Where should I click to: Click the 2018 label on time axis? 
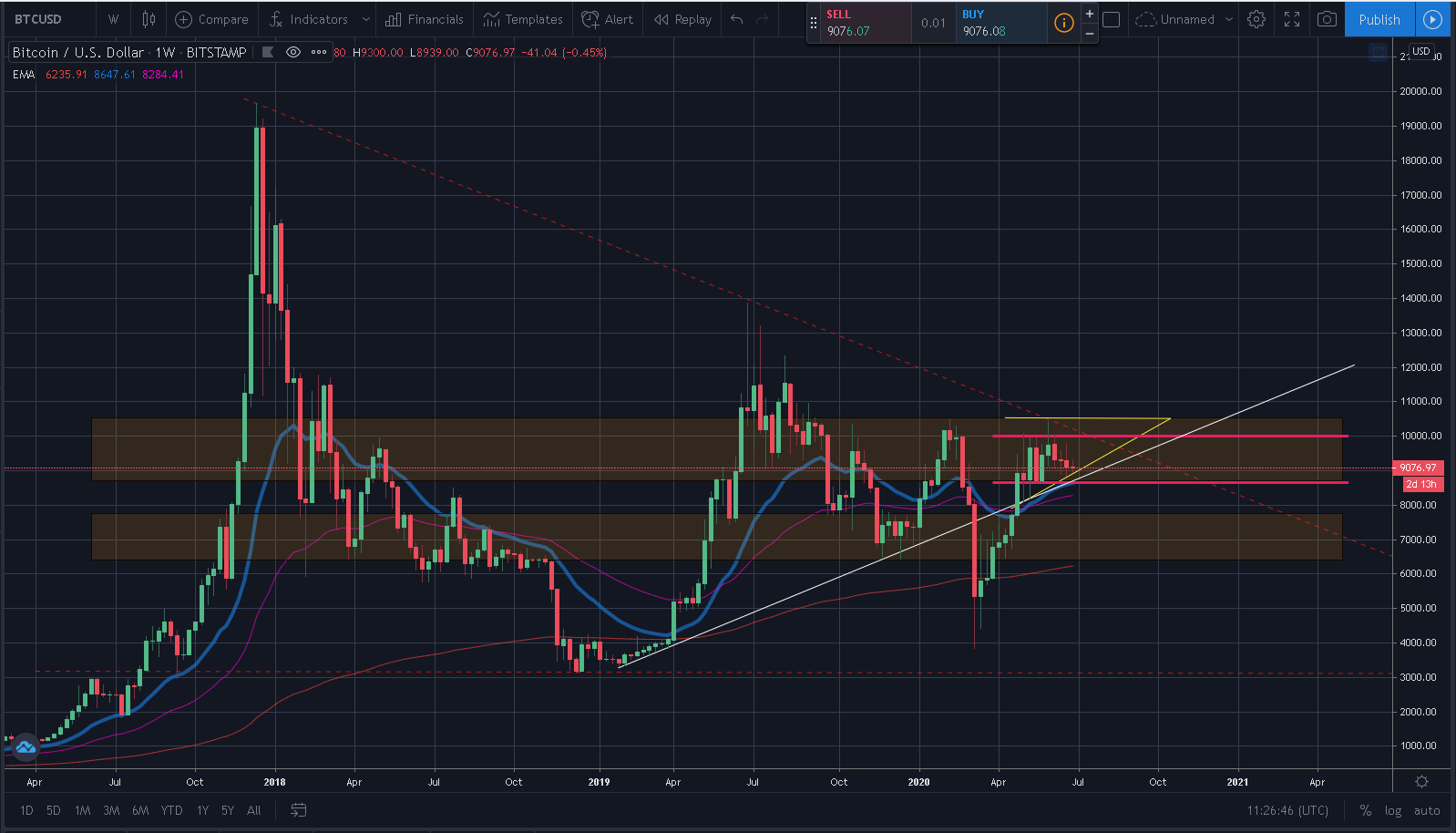click(274, 782)
